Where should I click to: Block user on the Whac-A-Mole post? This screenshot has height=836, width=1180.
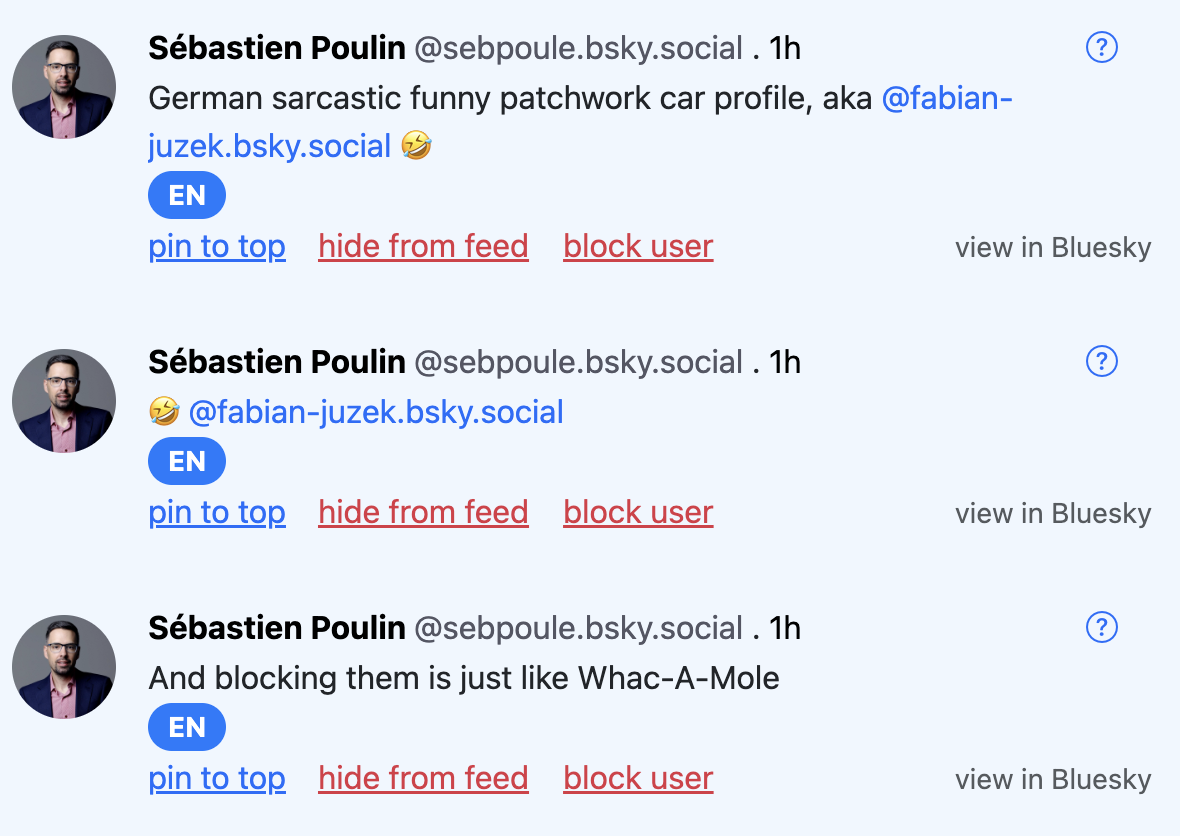pyautogui.click(x=638, y=779)
